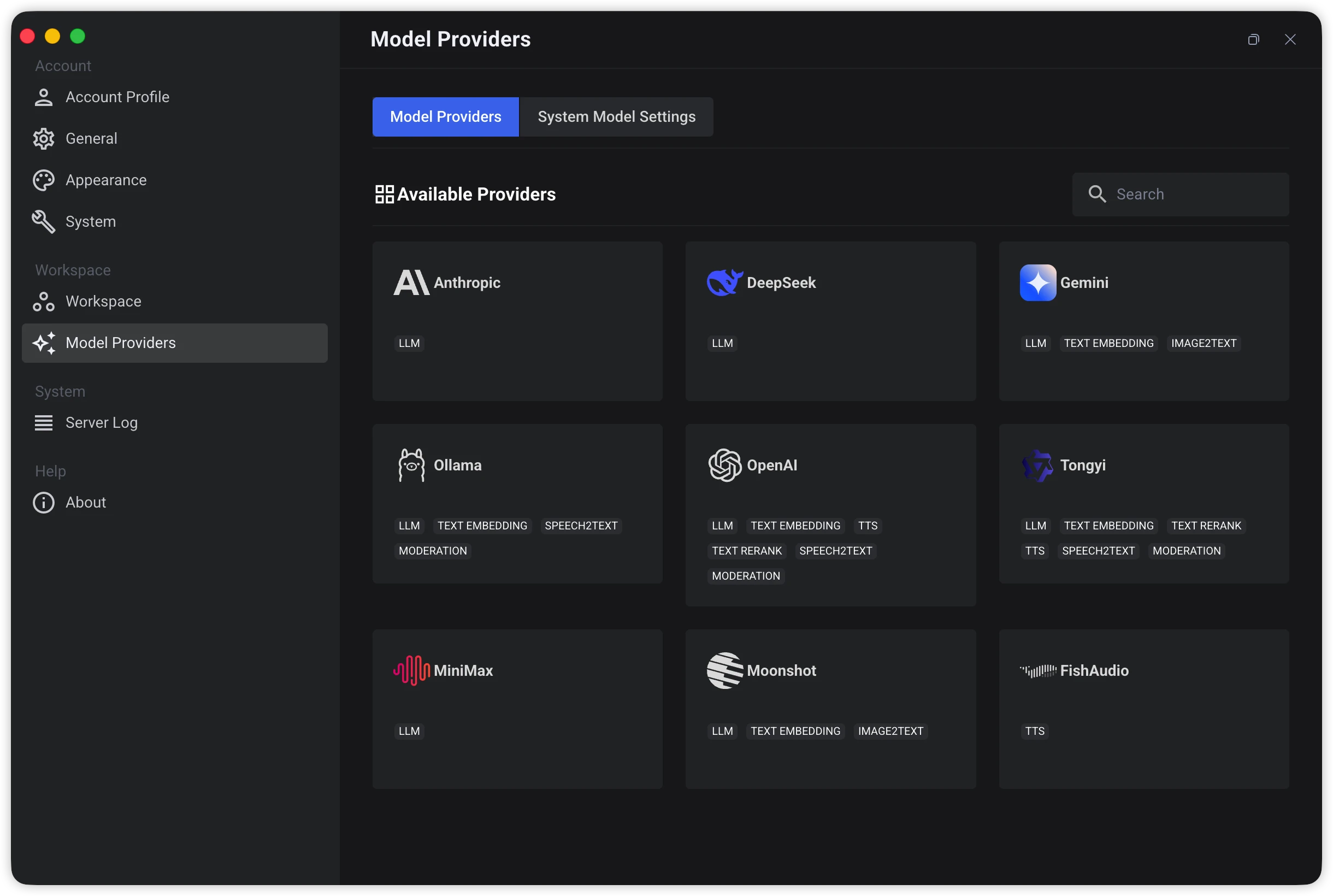Open the About page
The width and height of the screenshot is (1333, 896).
point(175,503)
